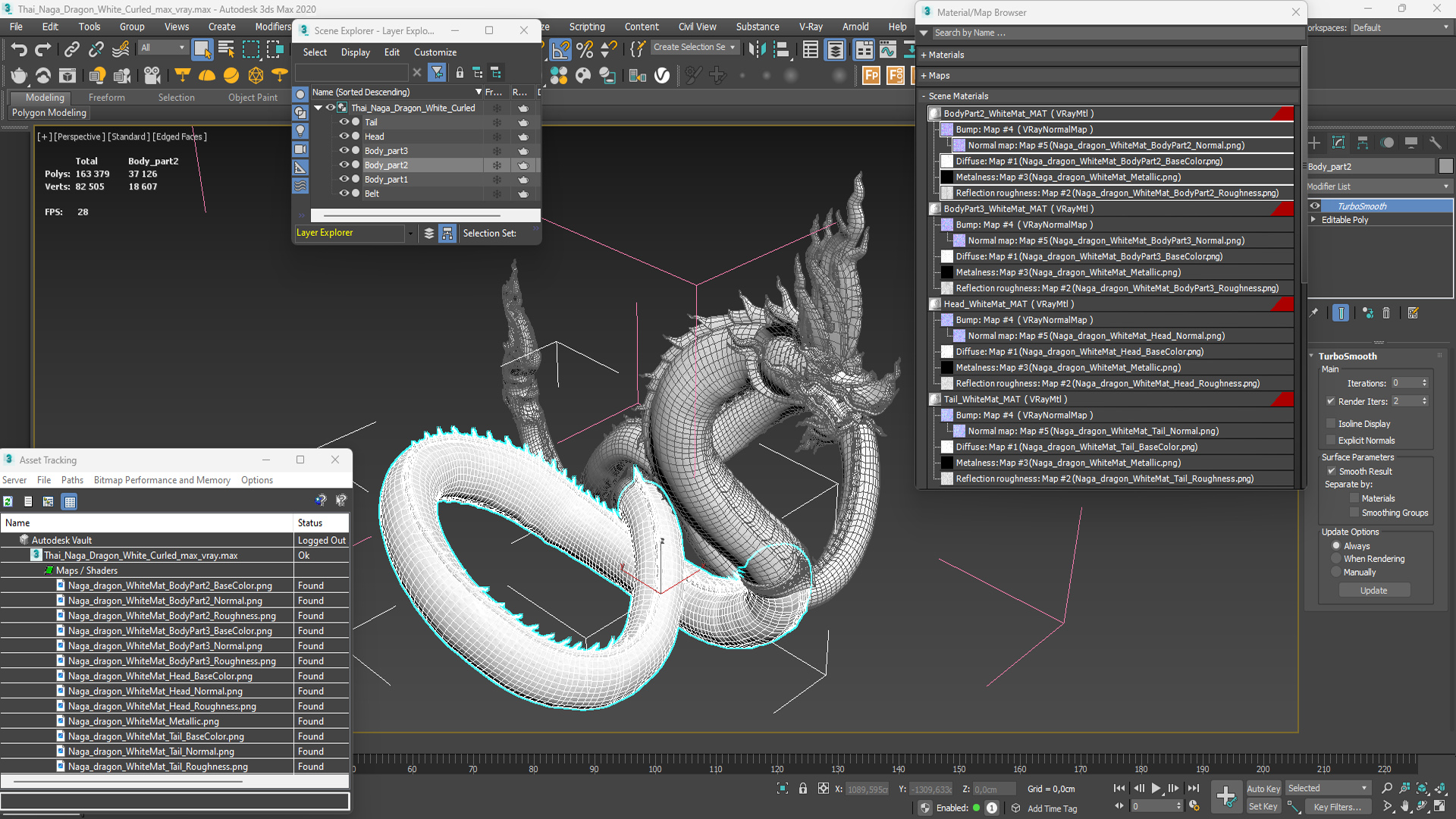Image resolution: width=1456 pixels, height=819 pixels.
Task: Click Go to Start playback control
Action: 1119,789
